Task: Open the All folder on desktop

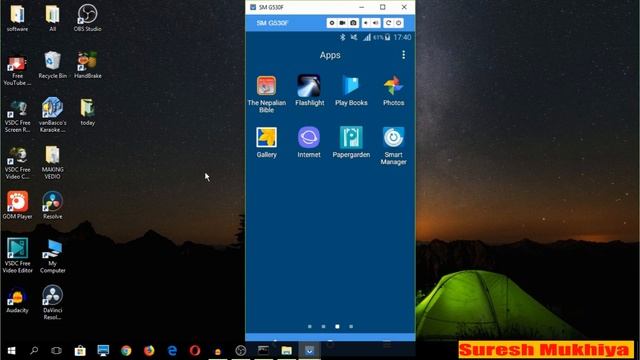Action: 53,18
